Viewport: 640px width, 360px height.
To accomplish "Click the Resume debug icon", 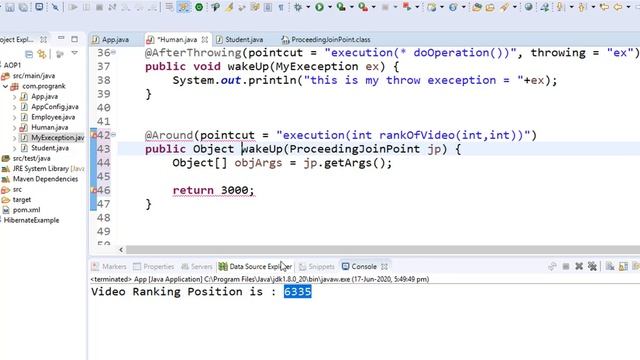I will click(73, 7).
